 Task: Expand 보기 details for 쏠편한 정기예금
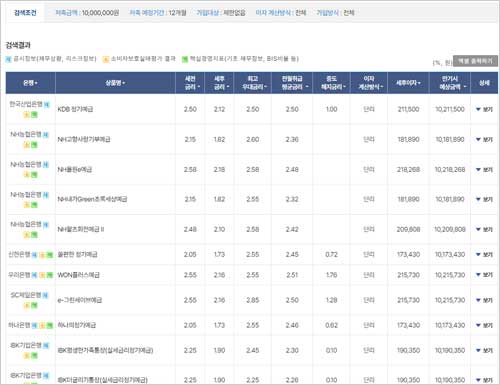[x=484, y=255]
